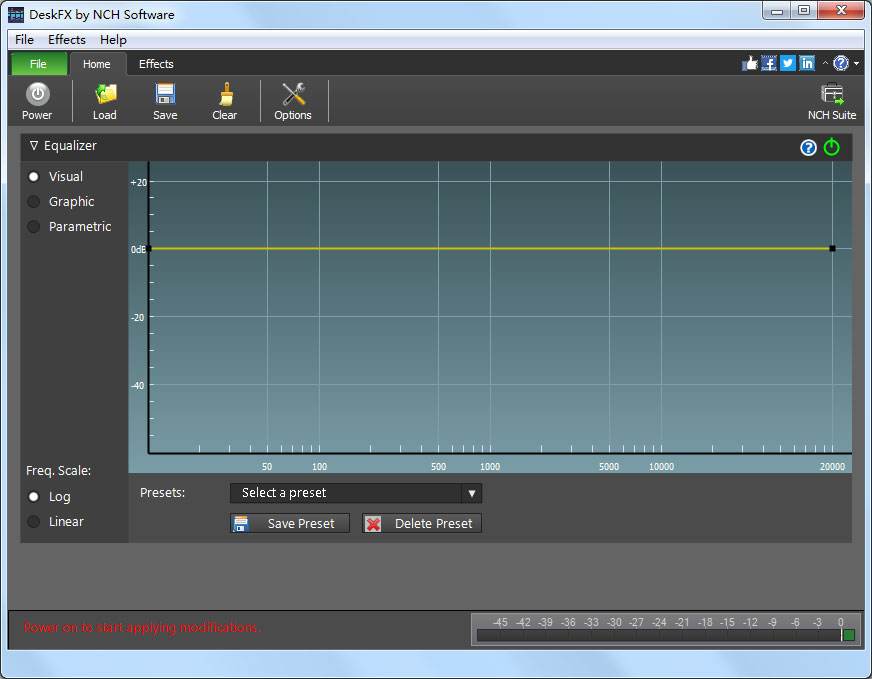The height and width of the screenshot is (679, 872).
Task: Click the Presets: label
Action: [162, 493]
